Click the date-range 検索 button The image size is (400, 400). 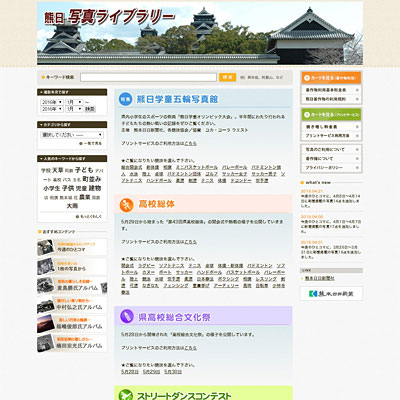[90, 109]
